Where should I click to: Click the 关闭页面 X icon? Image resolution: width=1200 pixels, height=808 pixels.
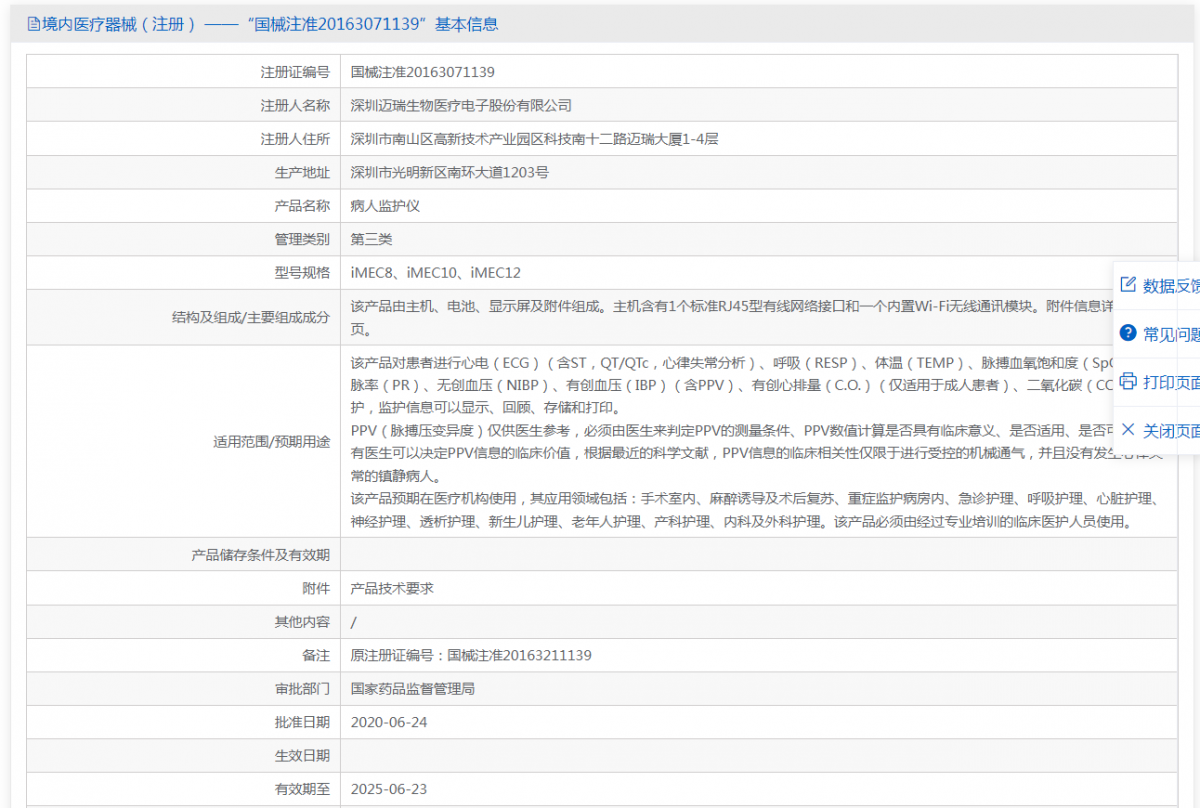click(1128, 430)
